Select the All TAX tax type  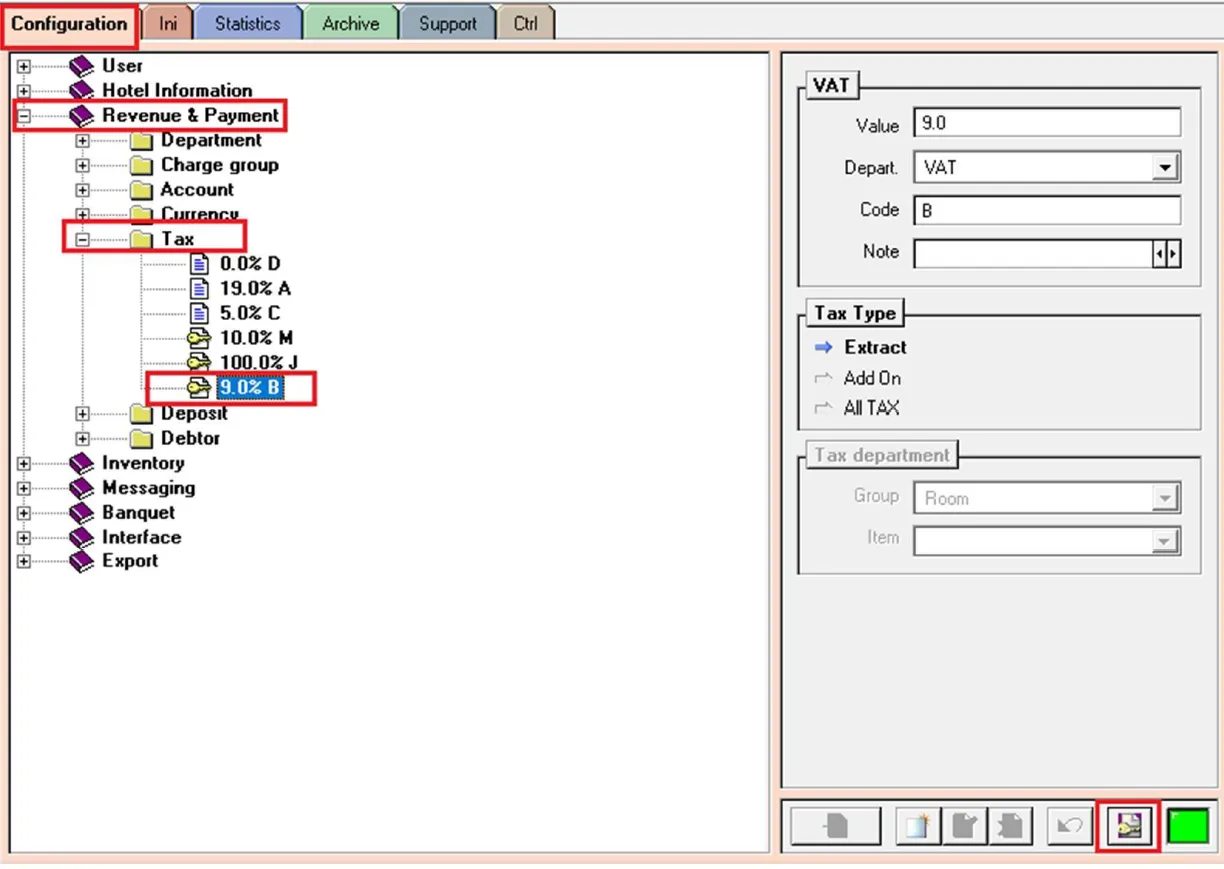tap(857, 408)
